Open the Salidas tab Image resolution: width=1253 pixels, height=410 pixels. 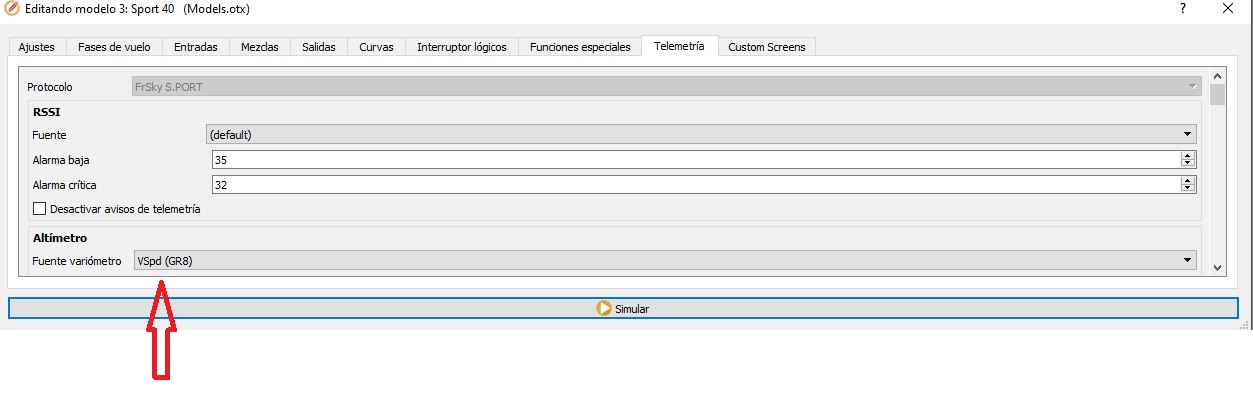[319, 47]
